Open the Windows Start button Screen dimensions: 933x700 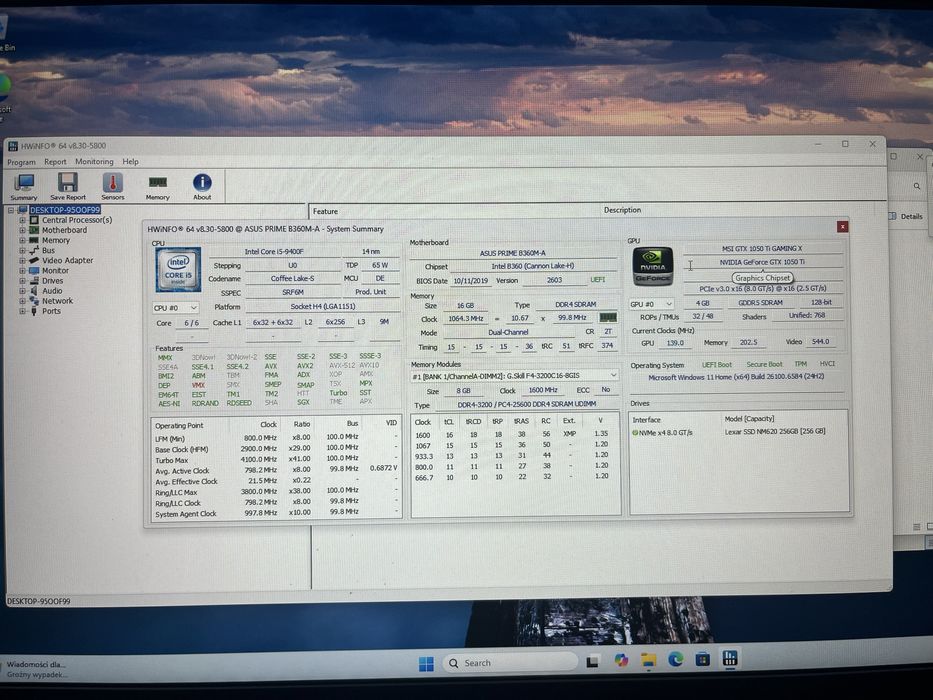tap(426, 663)
